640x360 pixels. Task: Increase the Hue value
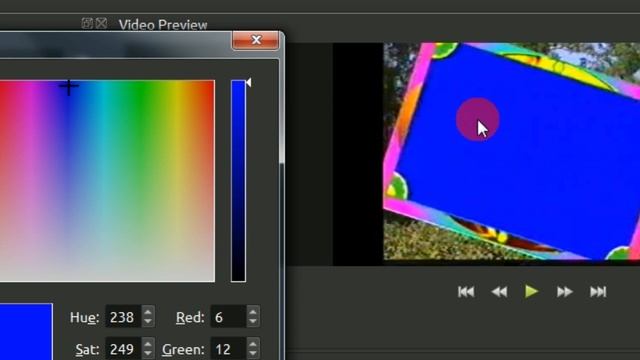point(148,312)
